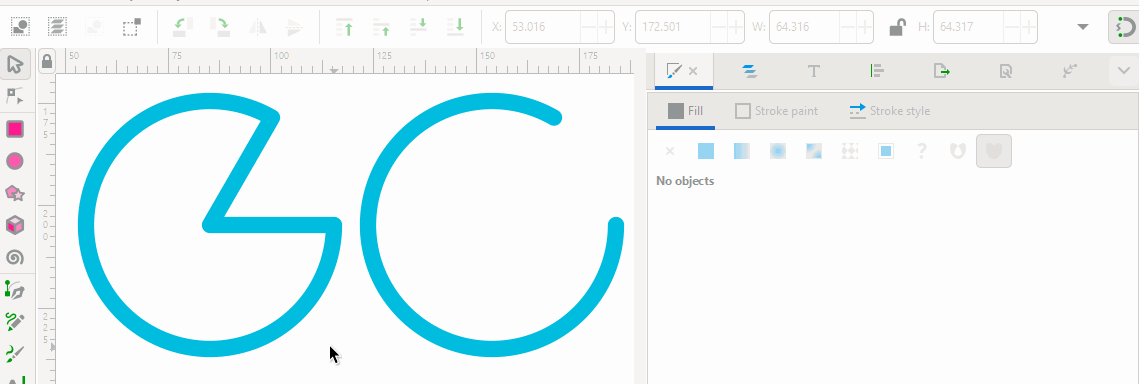Screen dimensions: 1139x384
Task: Set fill to radial gradient
Action: pyautogui.click(x=778, y=151)
